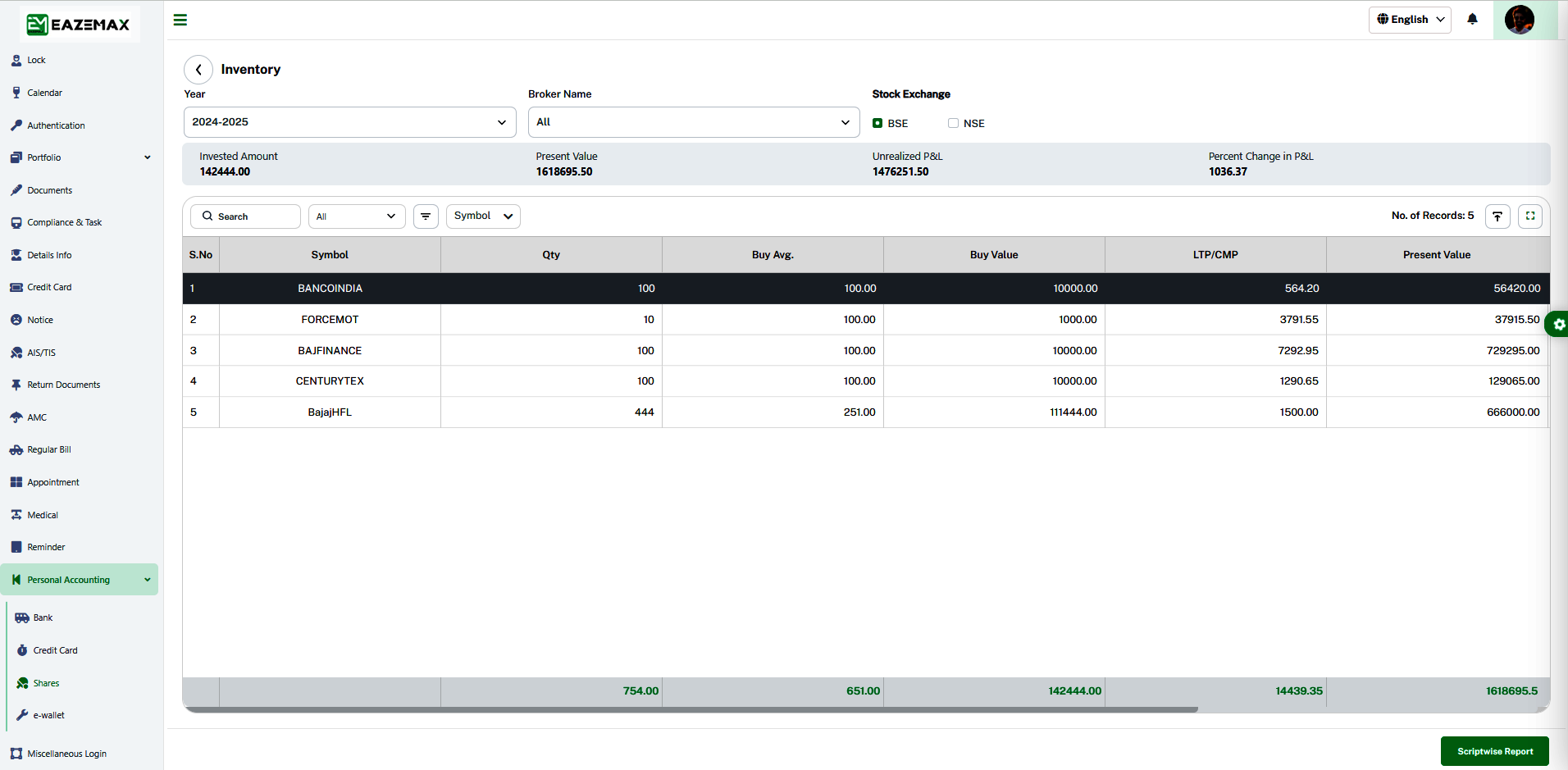Open the notification bell

[x=1472, y=19]
